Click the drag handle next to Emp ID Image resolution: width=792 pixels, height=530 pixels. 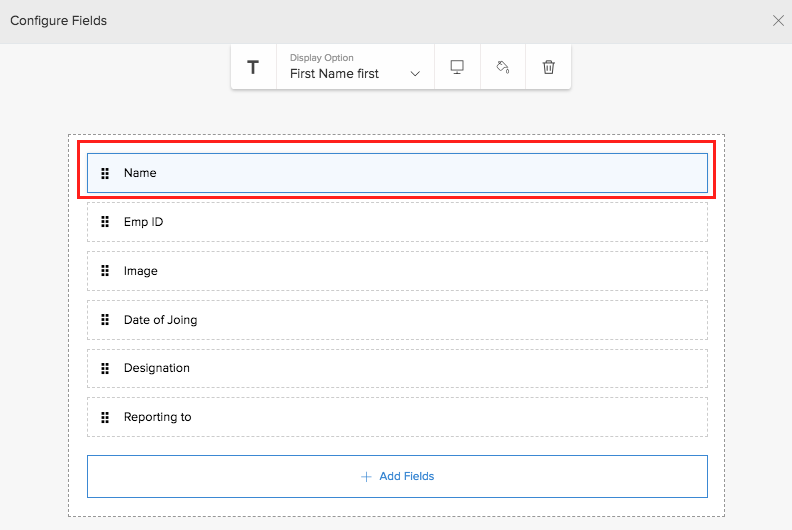tap(105, 222)
